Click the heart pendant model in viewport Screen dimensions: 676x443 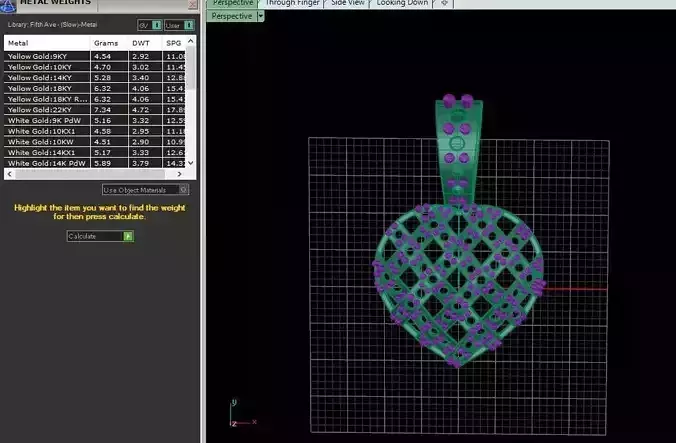pyautogui.click(x=458, y=284)
